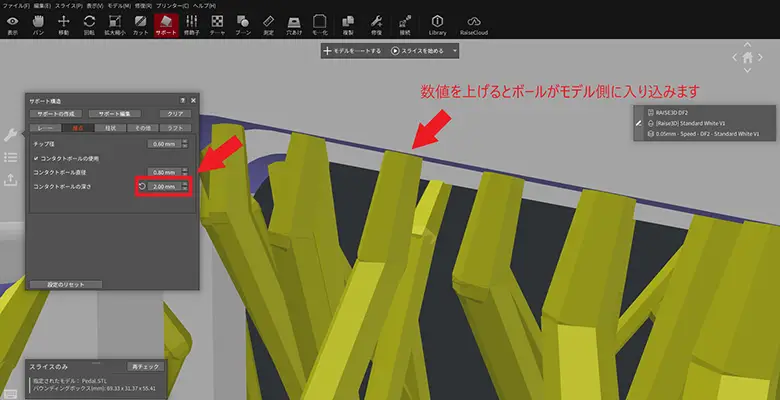
Task: Click the 回転 (Rotate) tool icon
Action: pos(89,22)
